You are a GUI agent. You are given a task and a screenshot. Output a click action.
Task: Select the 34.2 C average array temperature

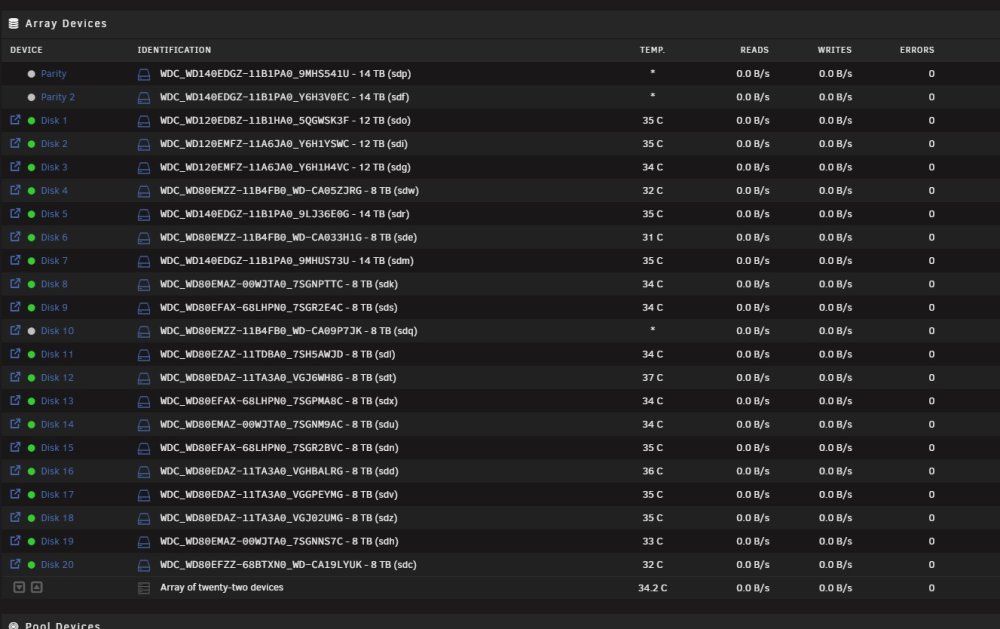pyautogui.click(x=652, y=588)
